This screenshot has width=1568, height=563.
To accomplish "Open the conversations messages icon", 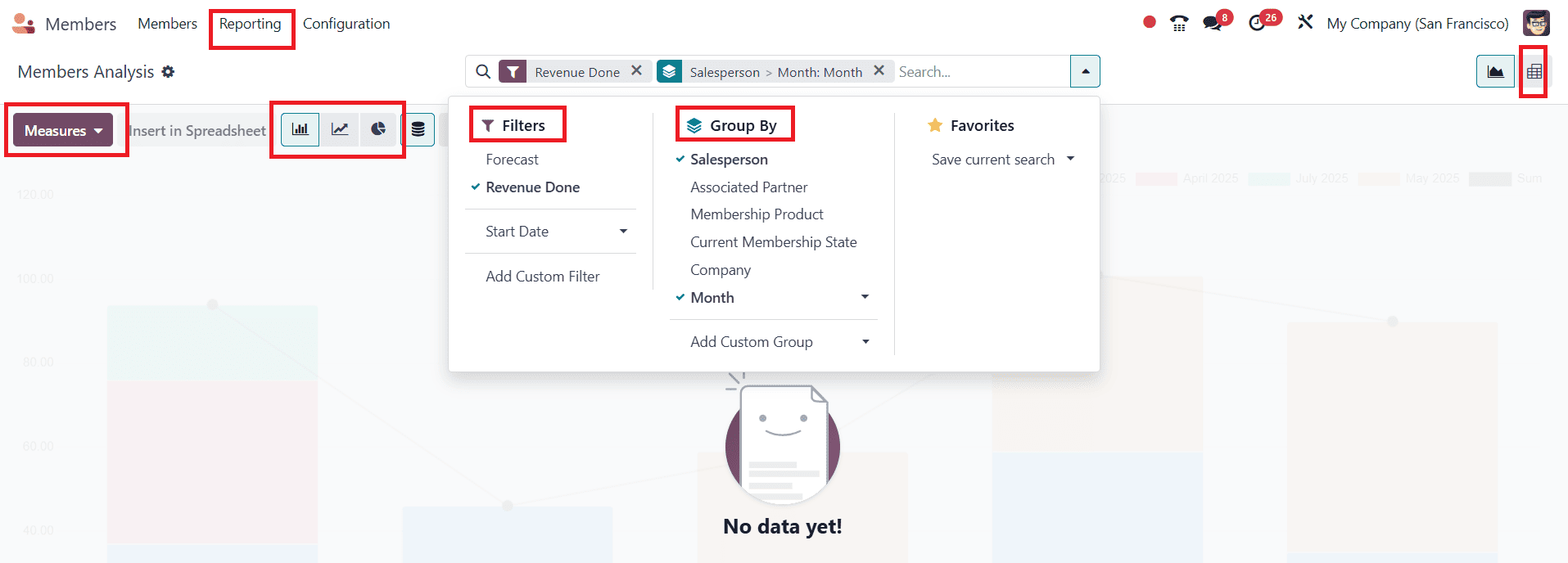I will click(x=1213, y=23).
